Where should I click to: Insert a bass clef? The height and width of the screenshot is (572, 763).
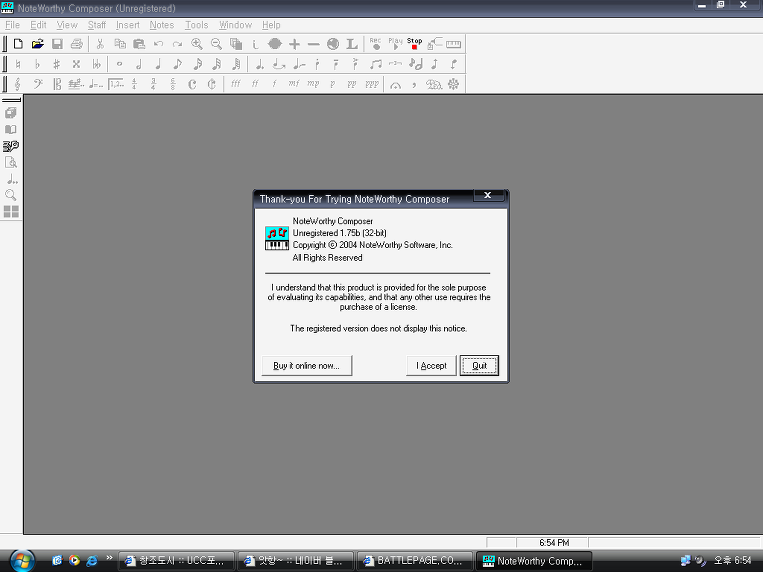point(37,84)
